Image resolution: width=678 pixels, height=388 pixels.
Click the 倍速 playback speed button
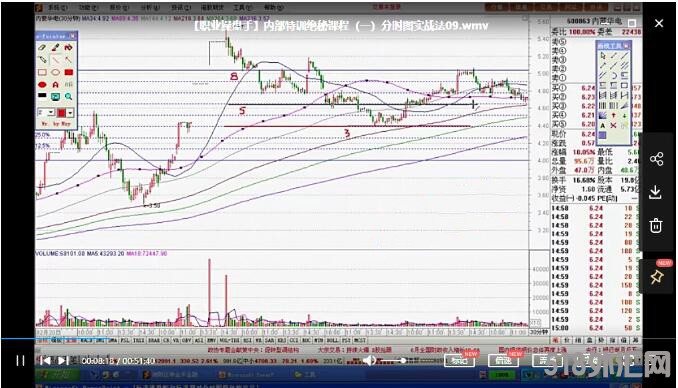pyautogui.click(x=503, y=360)
